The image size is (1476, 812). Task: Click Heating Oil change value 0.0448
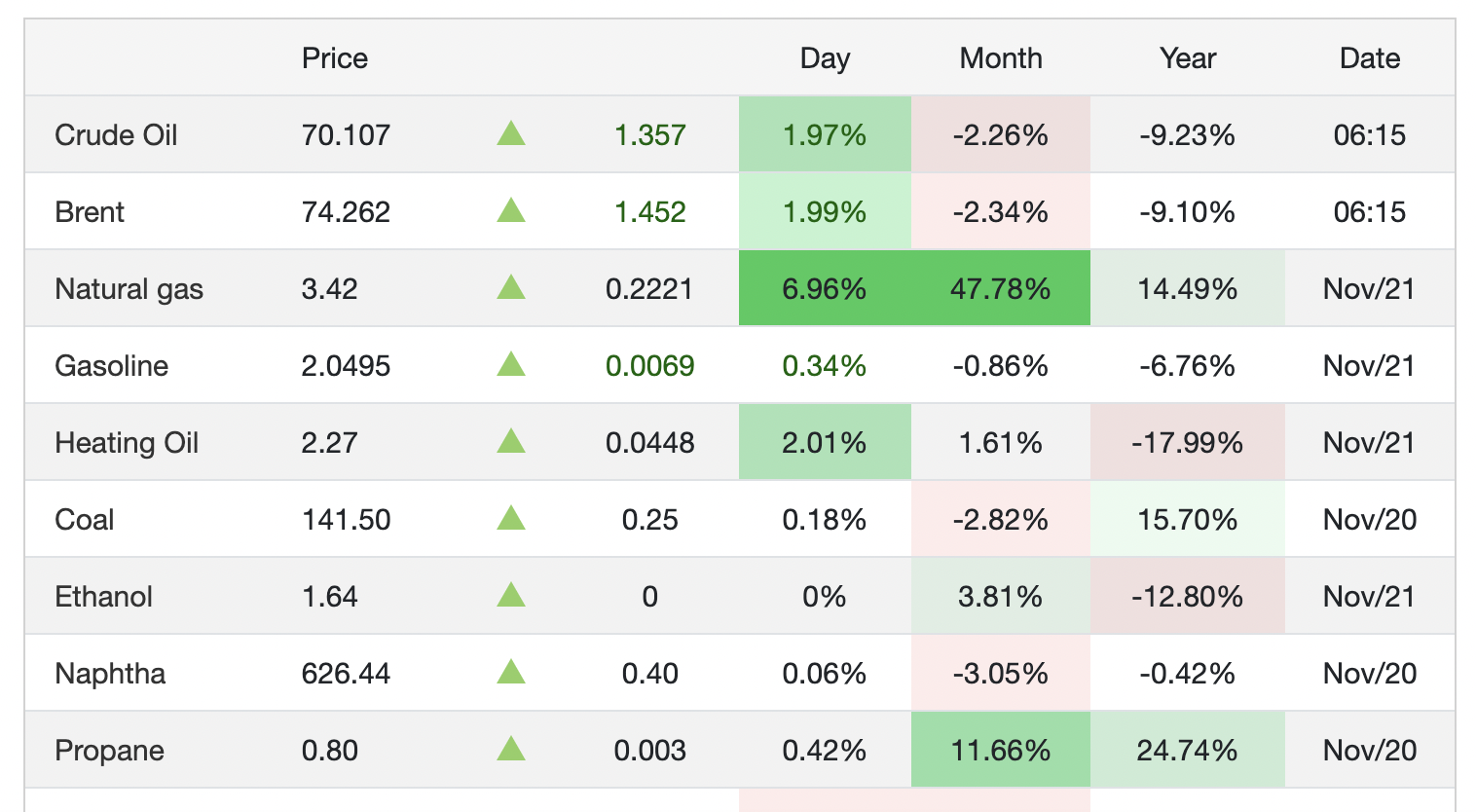(x=650, y=442)
